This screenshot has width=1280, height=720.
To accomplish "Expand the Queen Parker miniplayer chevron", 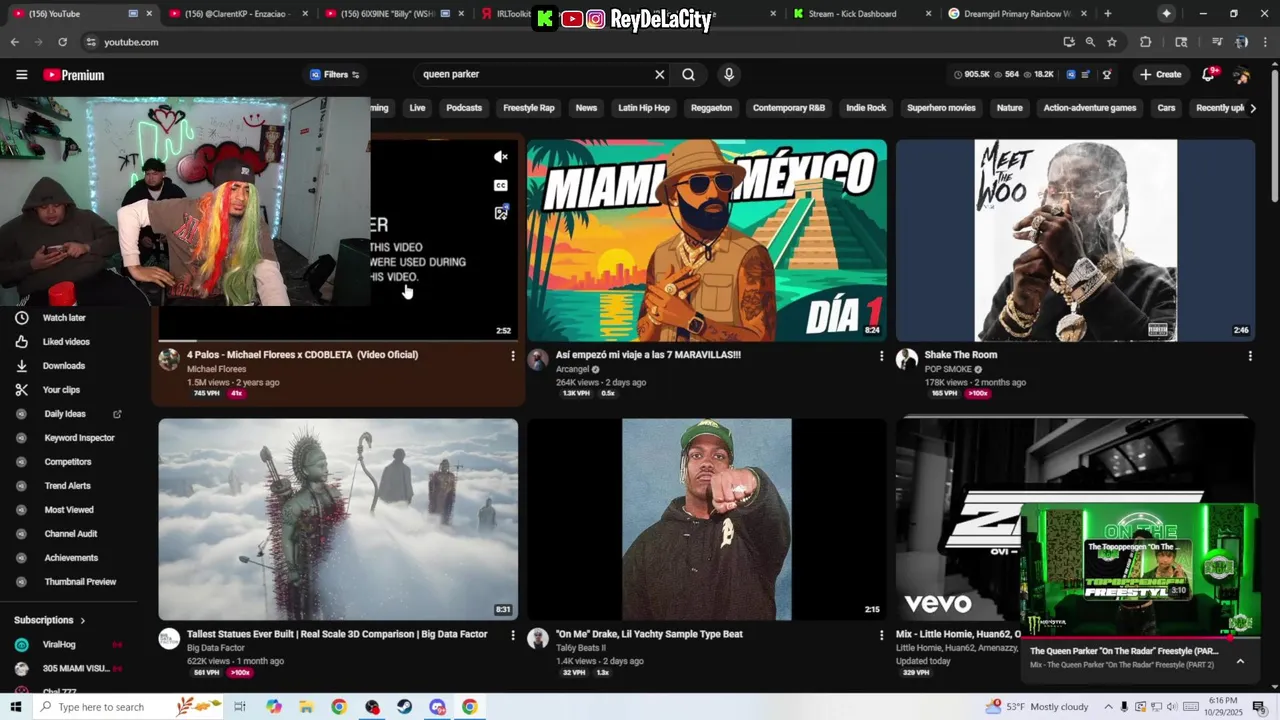I will [1240, 661].
